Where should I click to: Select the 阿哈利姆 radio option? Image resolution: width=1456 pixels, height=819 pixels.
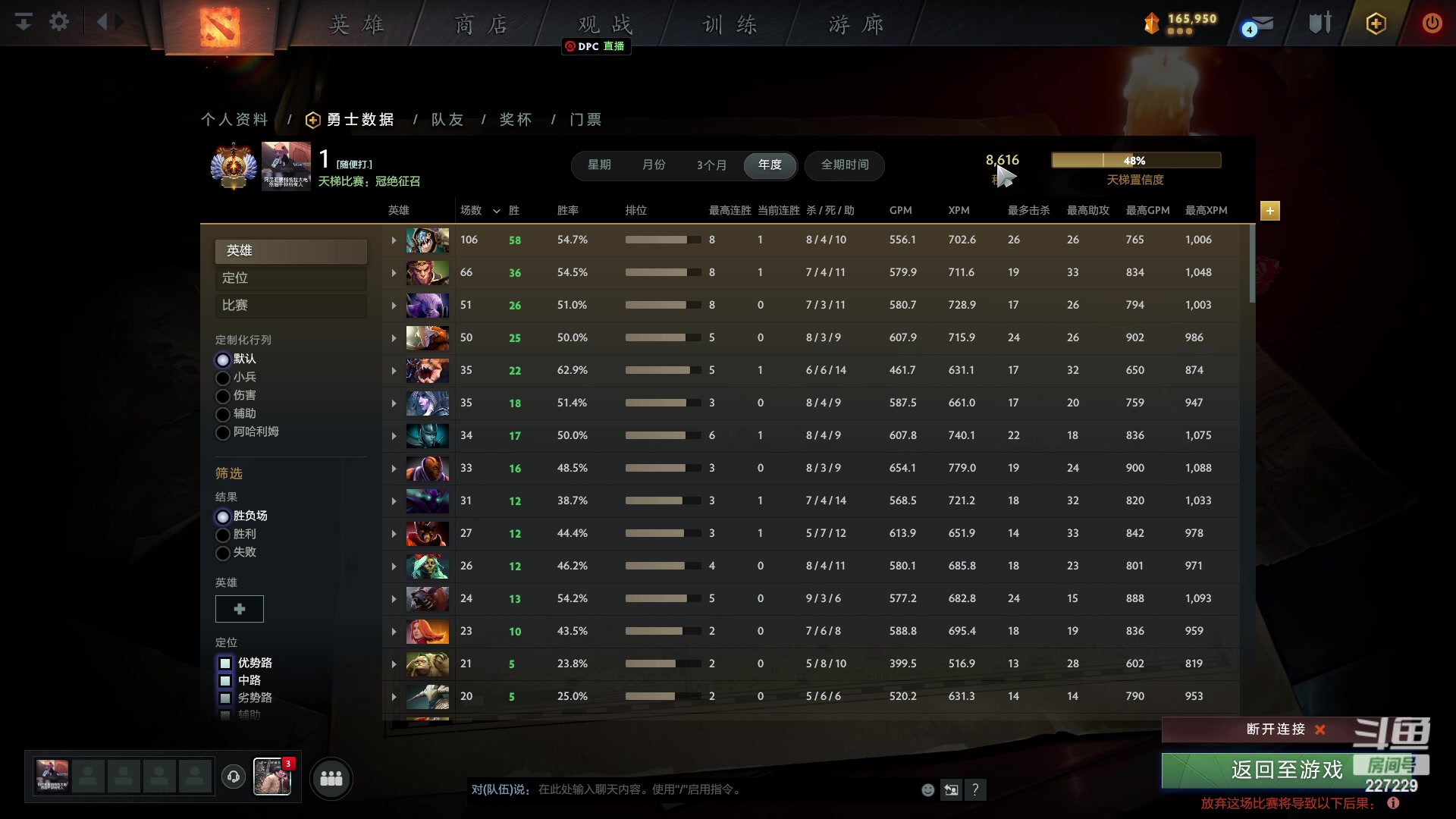point(223,432)
